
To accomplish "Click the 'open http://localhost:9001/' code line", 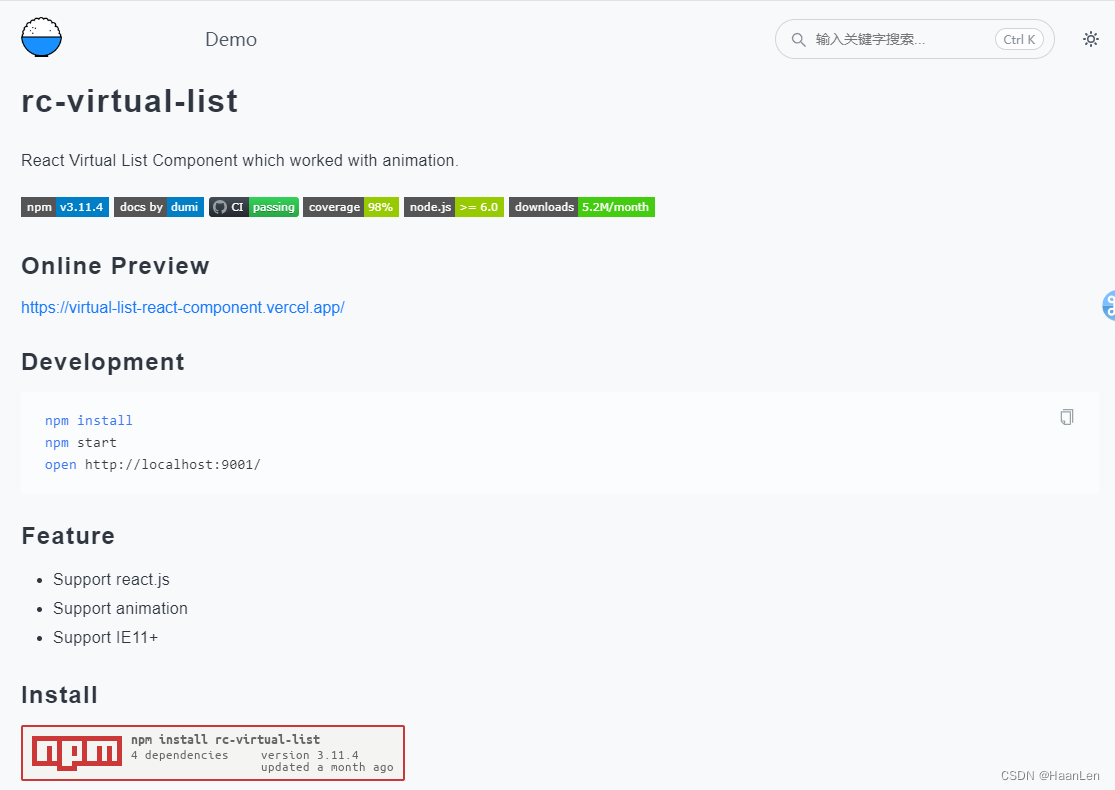I will [x=153, y=464].
